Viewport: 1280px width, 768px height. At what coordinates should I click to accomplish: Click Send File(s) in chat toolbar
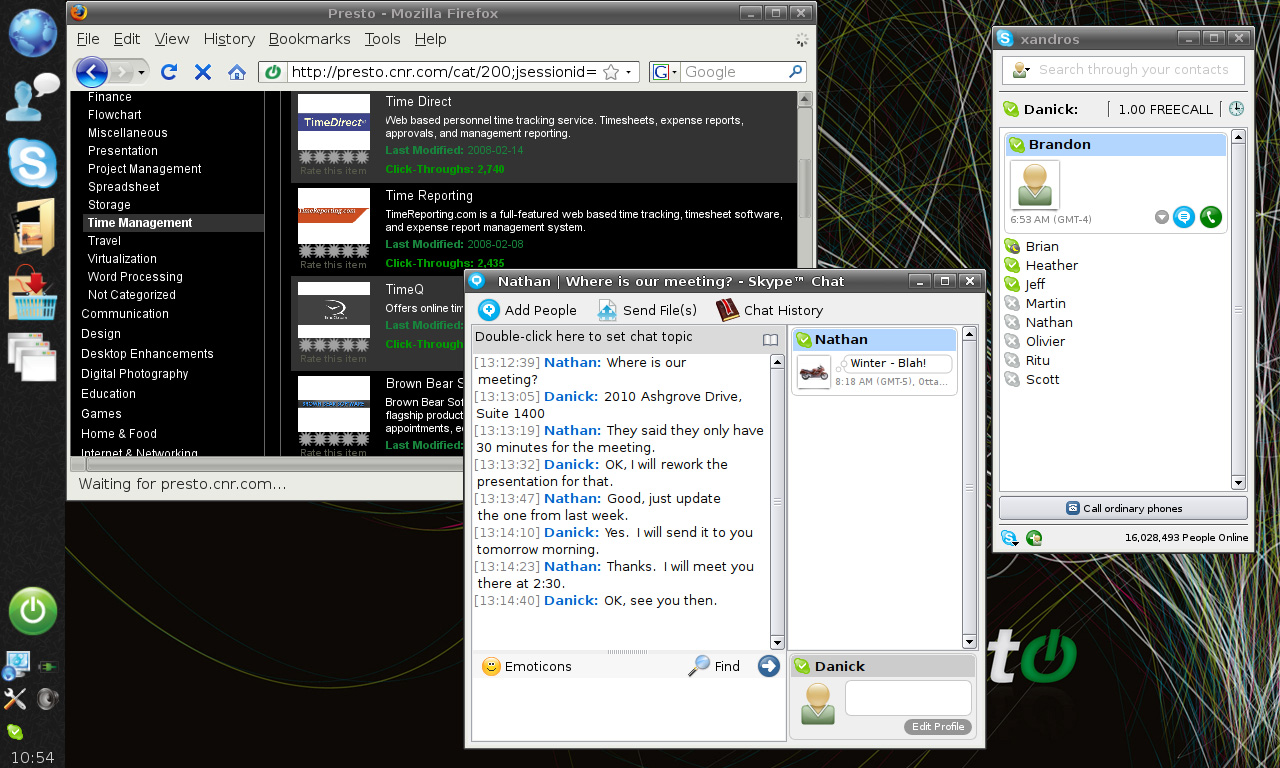[x=647, y=310]
